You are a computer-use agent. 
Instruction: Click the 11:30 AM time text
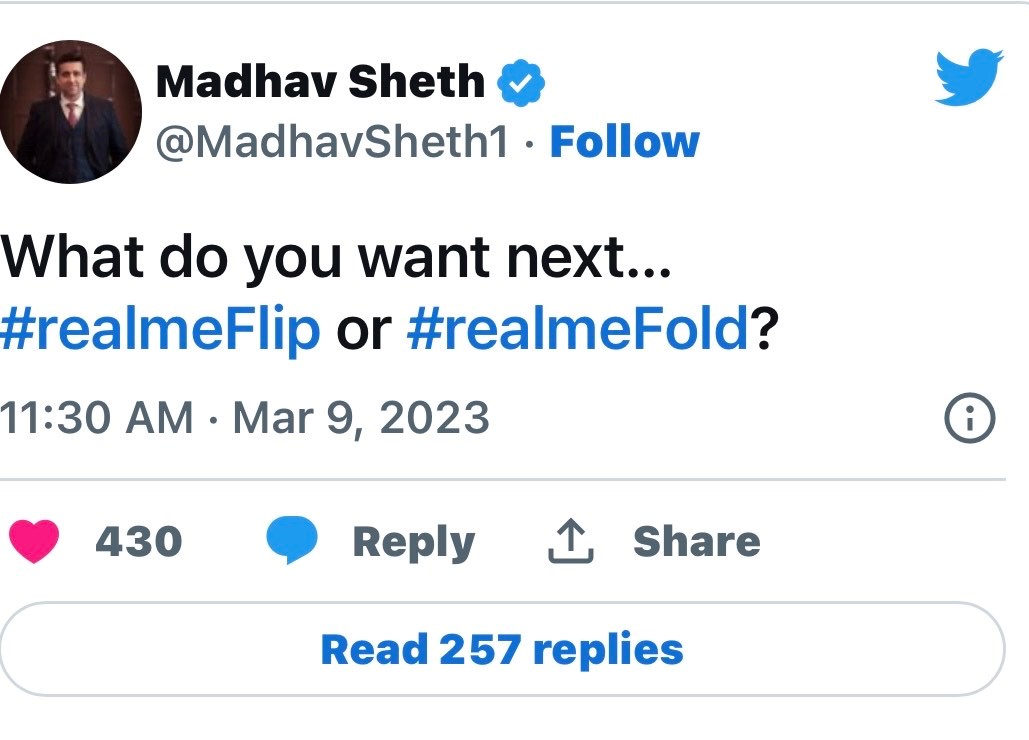coord(97,417)
